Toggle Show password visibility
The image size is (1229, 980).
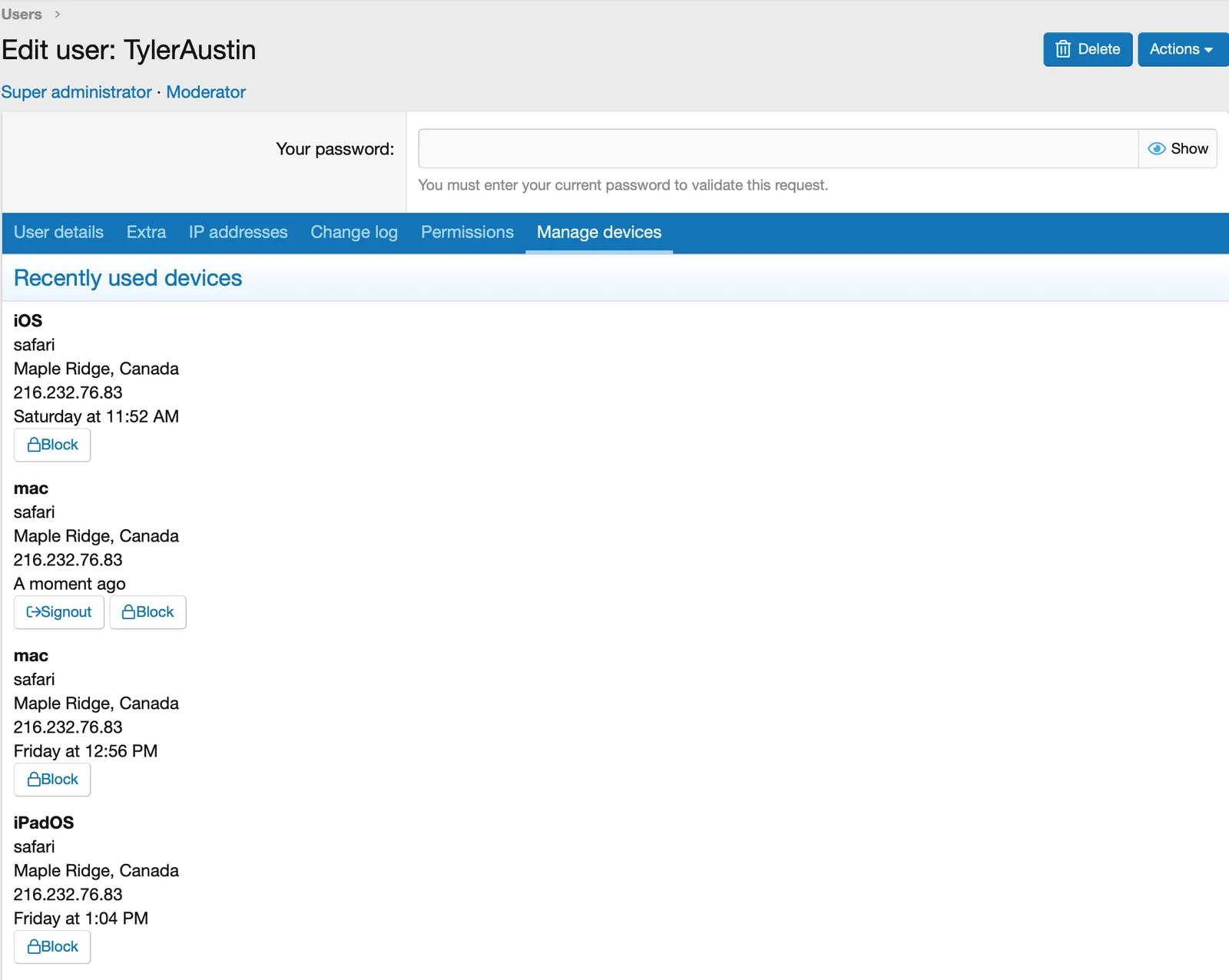point(1178,149)
